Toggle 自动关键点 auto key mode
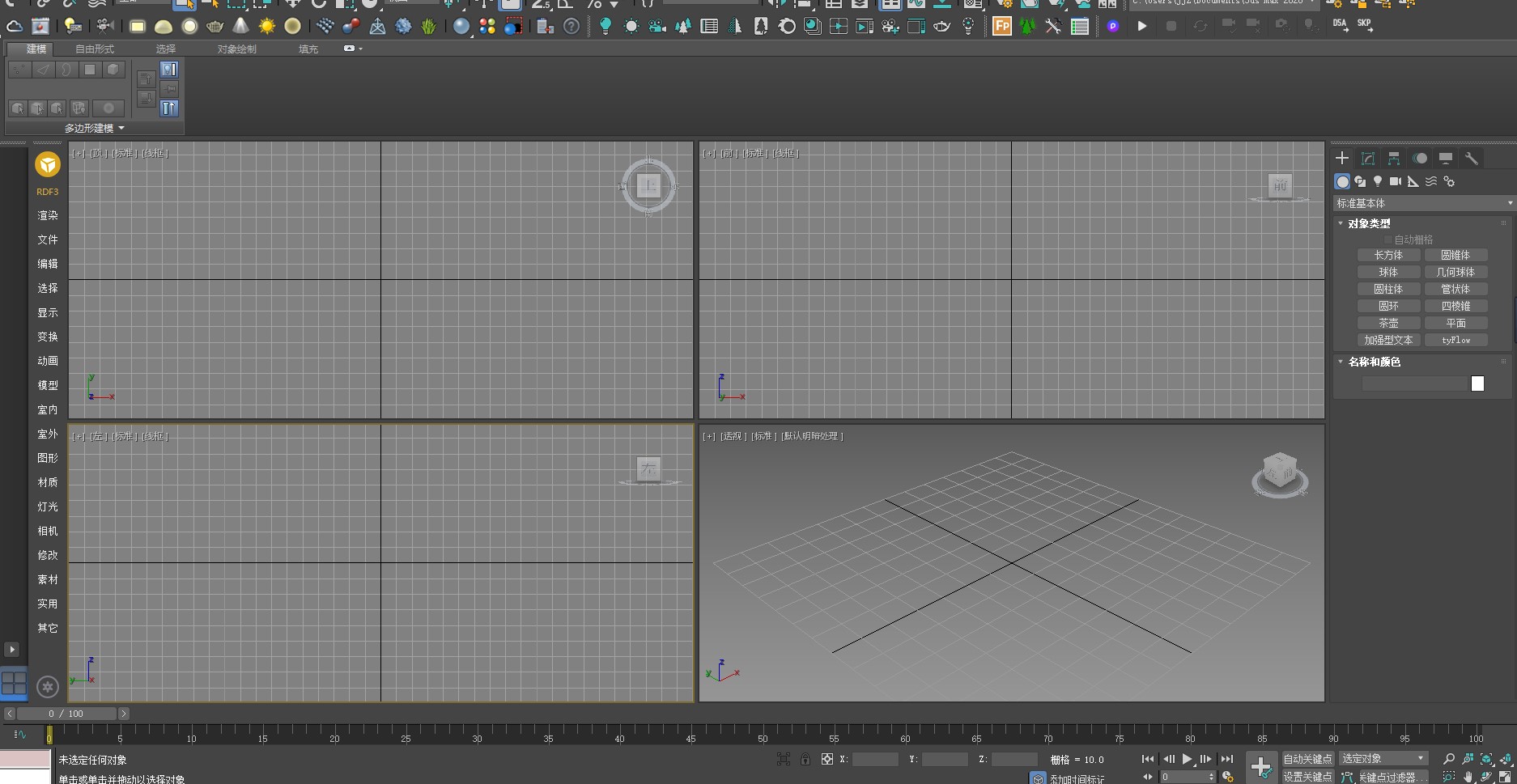The image size is (1517, 784). point(1307,759)
